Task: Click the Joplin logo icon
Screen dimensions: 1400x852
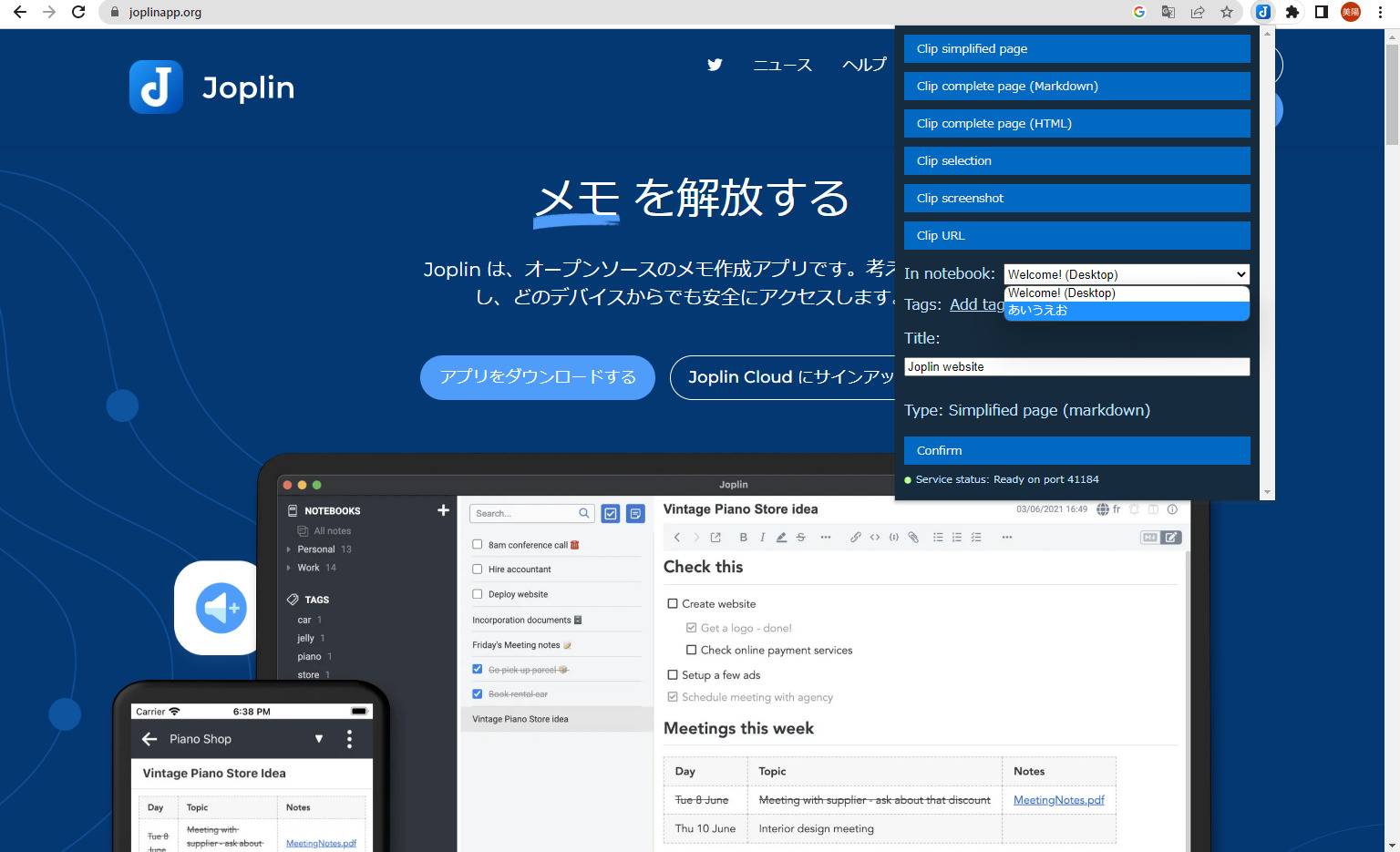Action: tap(156, 87)
